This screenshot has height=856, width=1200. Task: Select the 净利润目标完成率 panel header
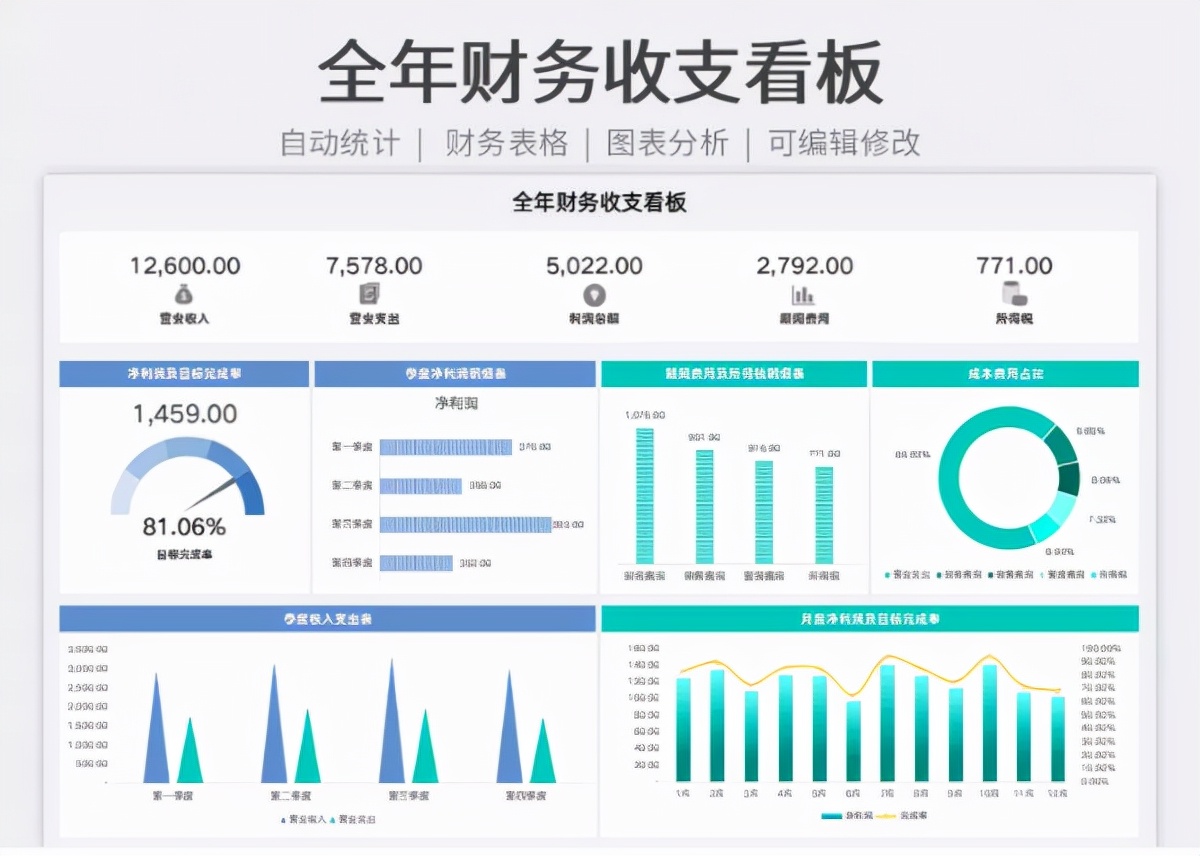pos(184,372)
